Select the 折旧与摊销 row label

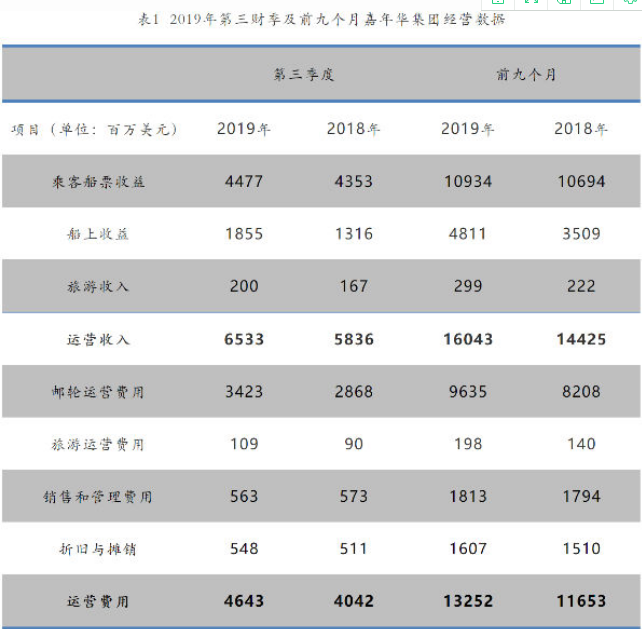pos(98,550)
